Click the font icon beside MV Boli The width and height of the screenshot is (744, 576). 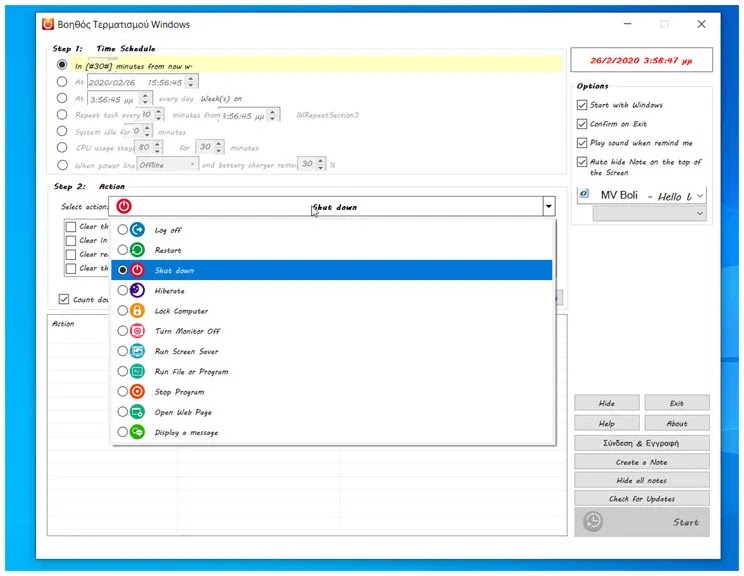[x=585, y=194]
